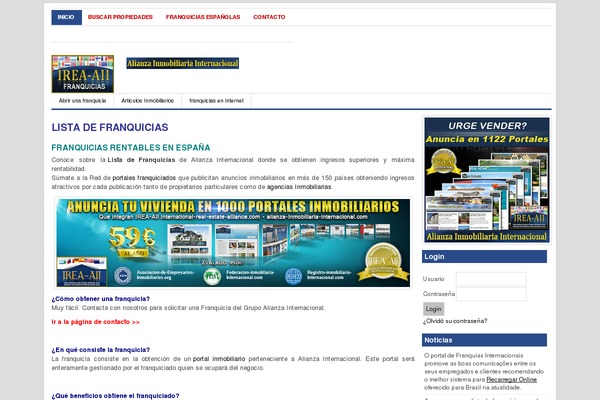Switch to Artículos Inmobiliarios tab
Screen dimensions: 600x400
coord(147,101)
